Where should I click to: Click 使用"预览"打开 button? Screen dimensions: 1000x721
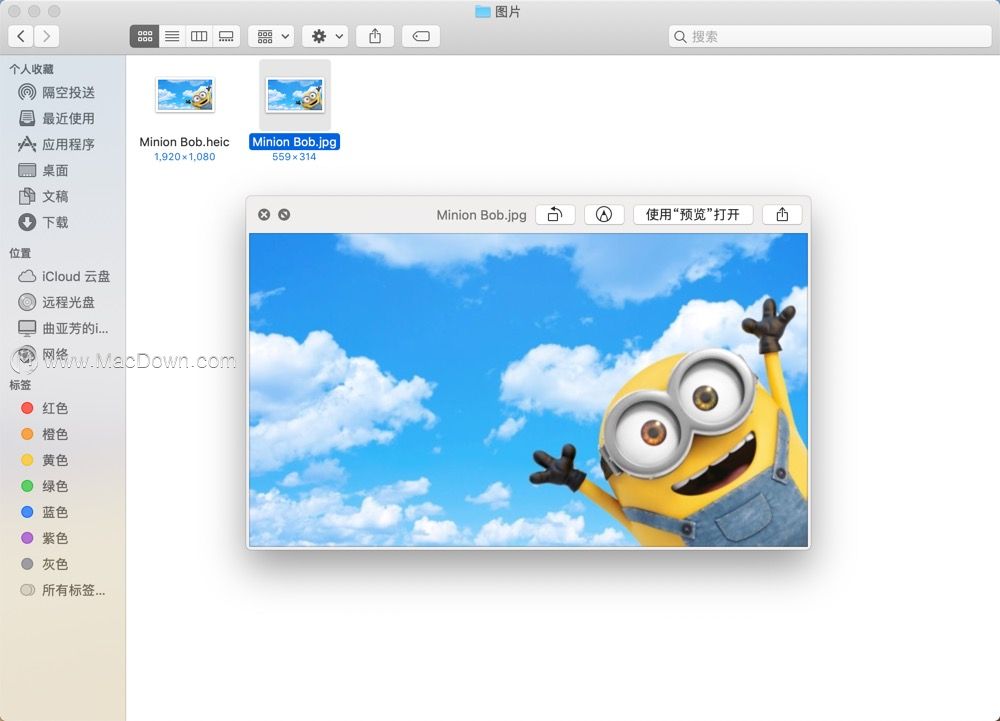(x=693, y=215)
